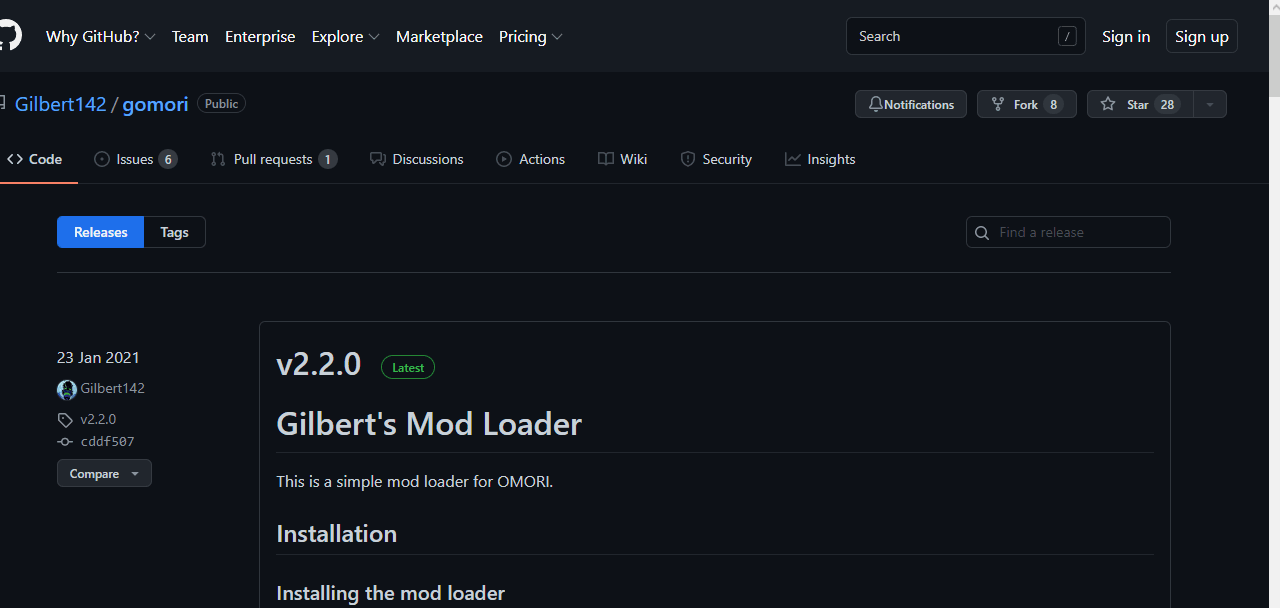The image size is (1280, 608).
Task: Open commit cddf507
Action: [108, 441]
